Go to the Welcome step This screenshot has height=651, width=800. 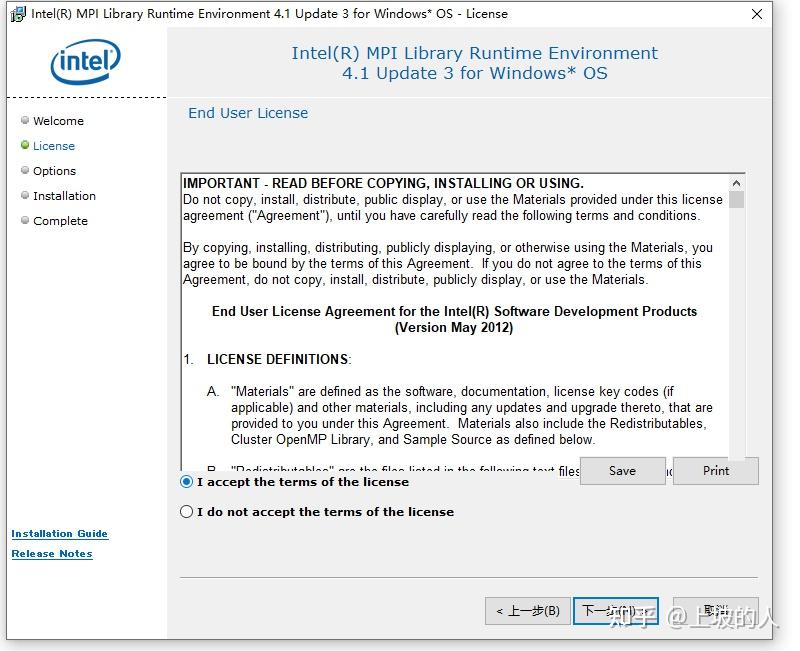click(x=58, y=121)
